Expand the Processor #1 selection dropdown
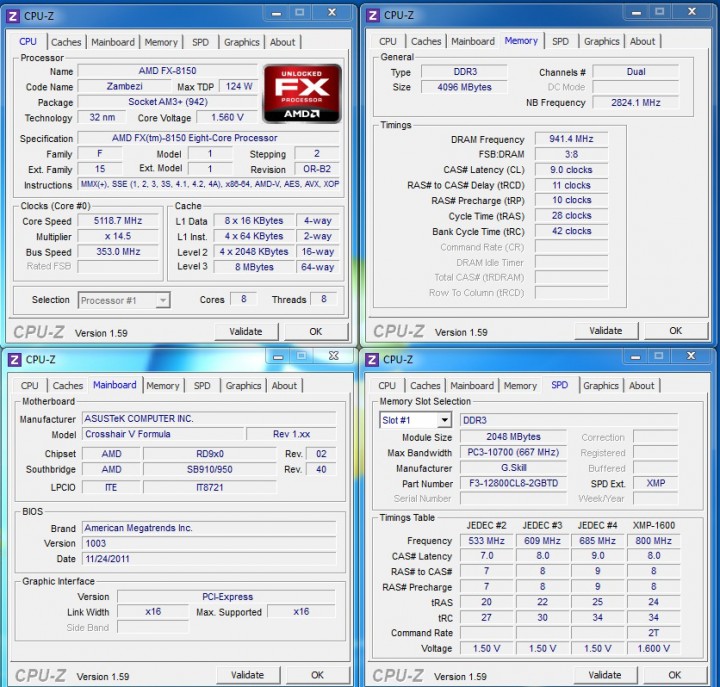720x687 pixels. 162,301
